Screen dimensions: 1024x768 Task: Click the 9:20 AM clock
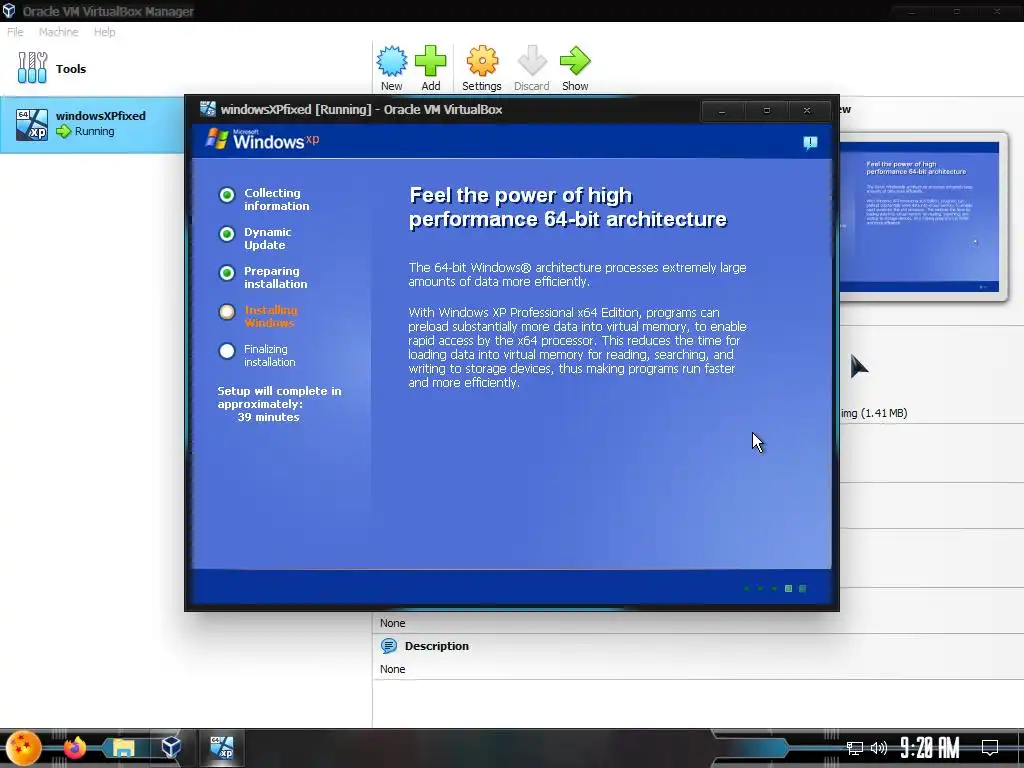pos(930,748)
